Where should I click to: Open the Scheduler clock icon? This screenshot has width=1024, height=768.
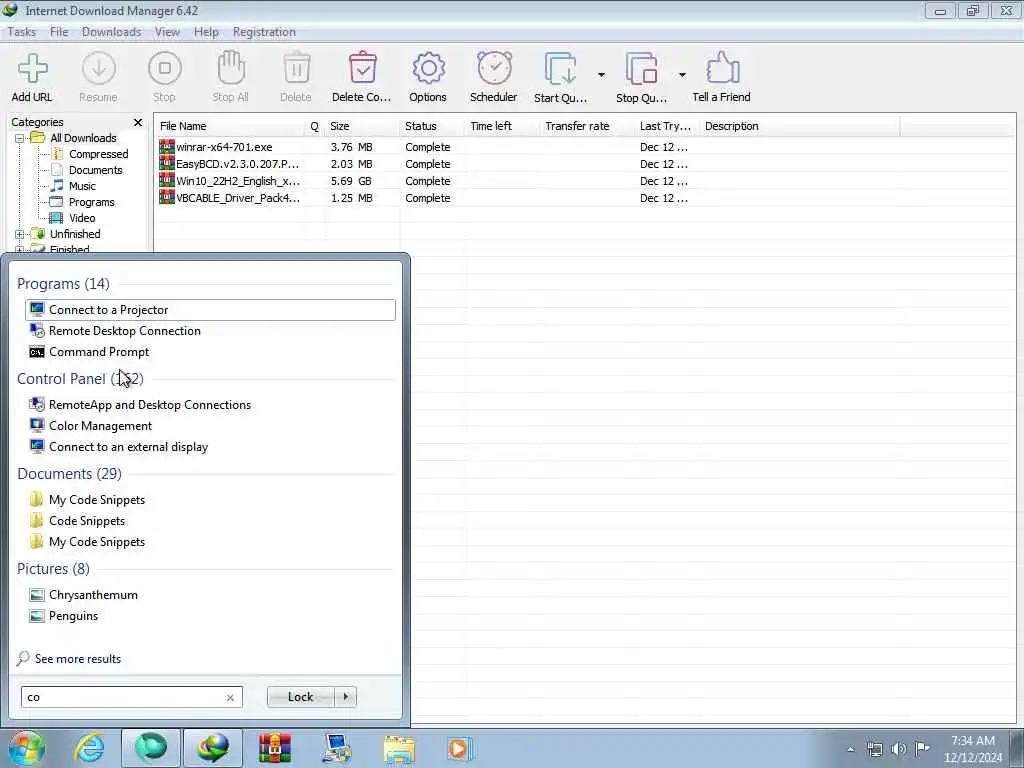click(x=494, y=69)
